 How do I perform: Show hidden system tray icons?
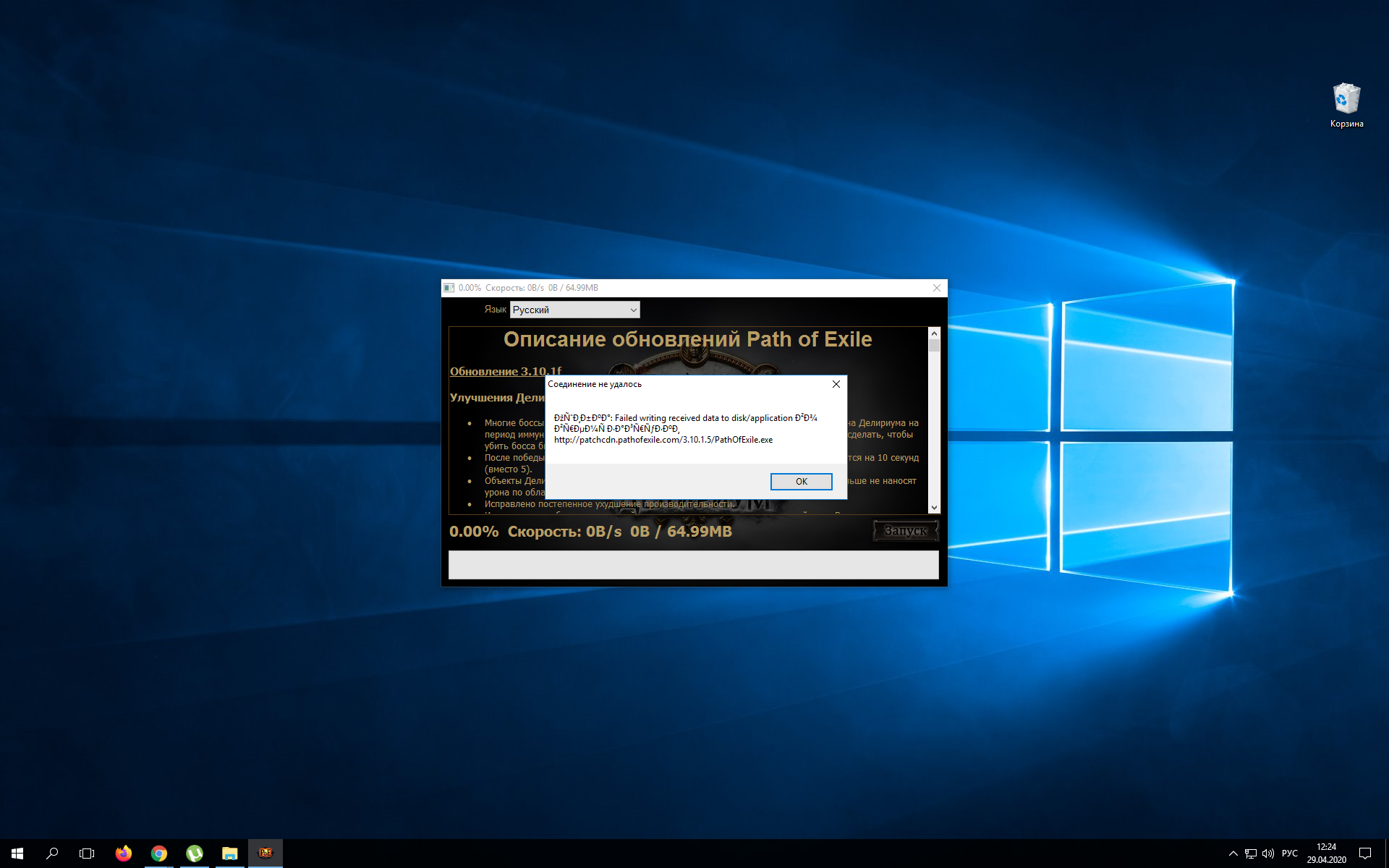(x=1233, y=854)
